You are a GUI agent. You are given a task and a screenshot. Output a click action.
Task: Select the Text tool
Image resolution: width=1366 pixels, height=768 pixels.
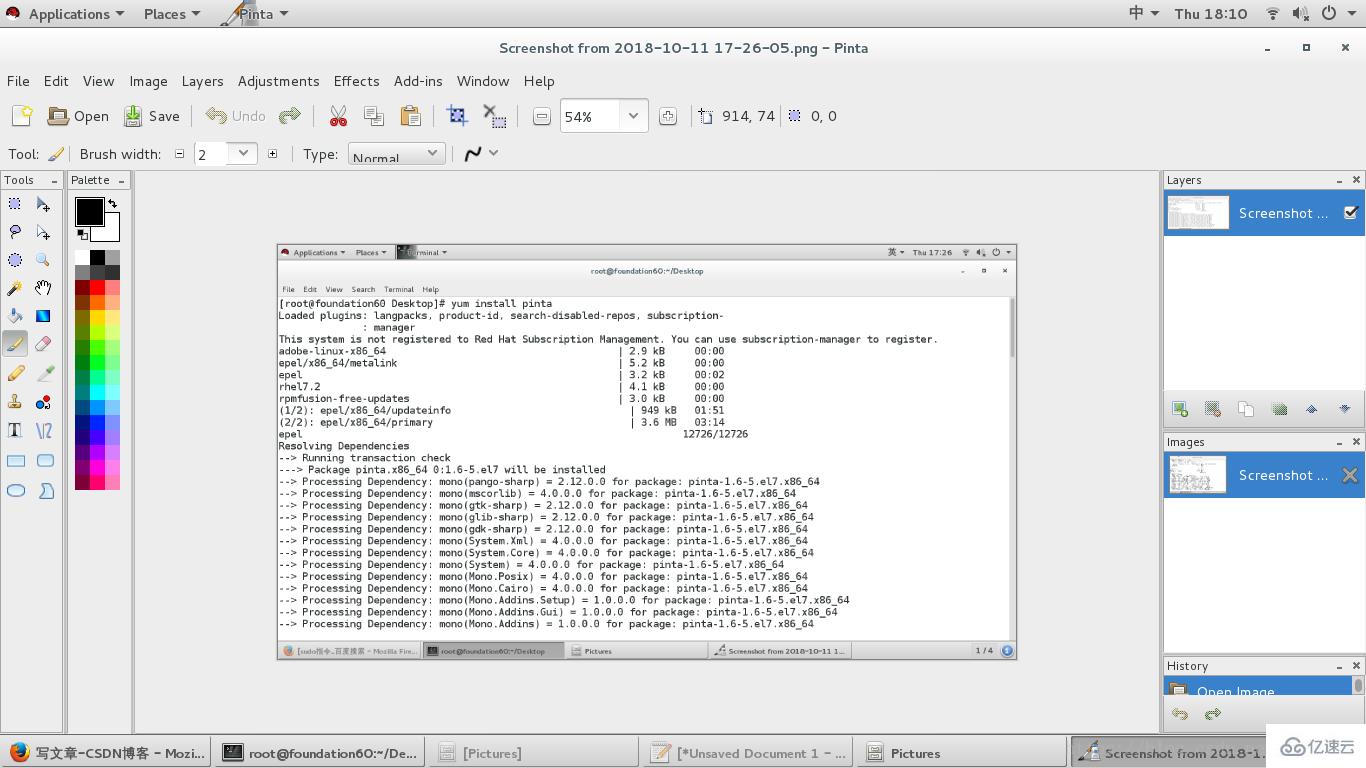[15, 431]
